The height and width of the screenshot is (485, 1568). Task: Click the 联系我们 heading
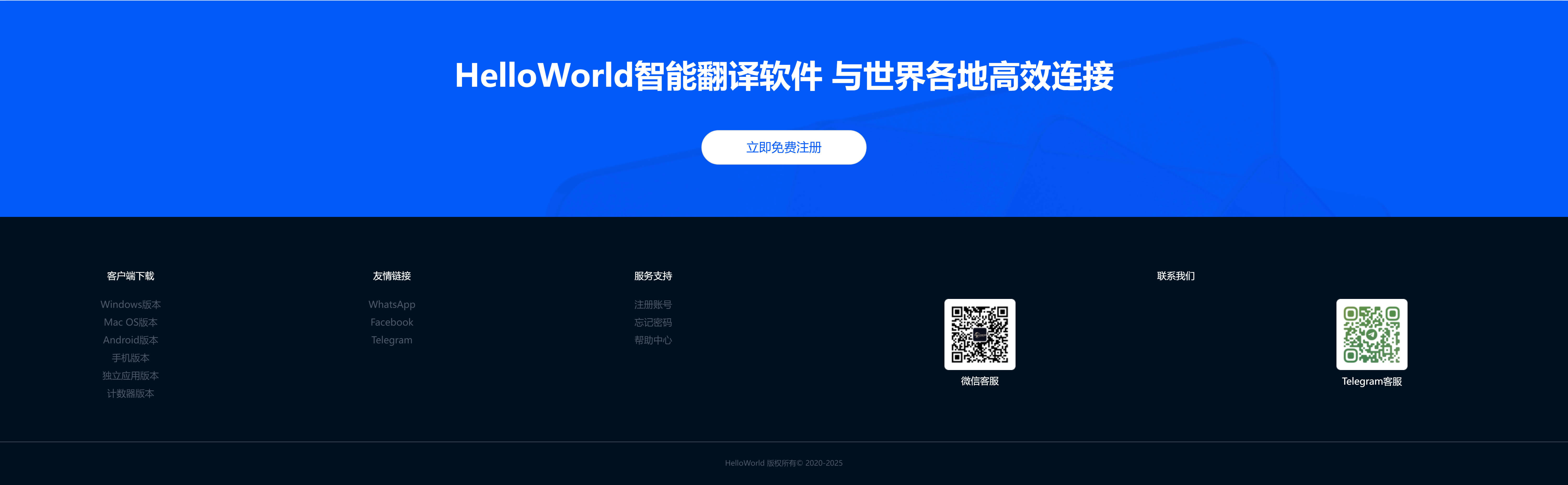tap(1175, 276)
